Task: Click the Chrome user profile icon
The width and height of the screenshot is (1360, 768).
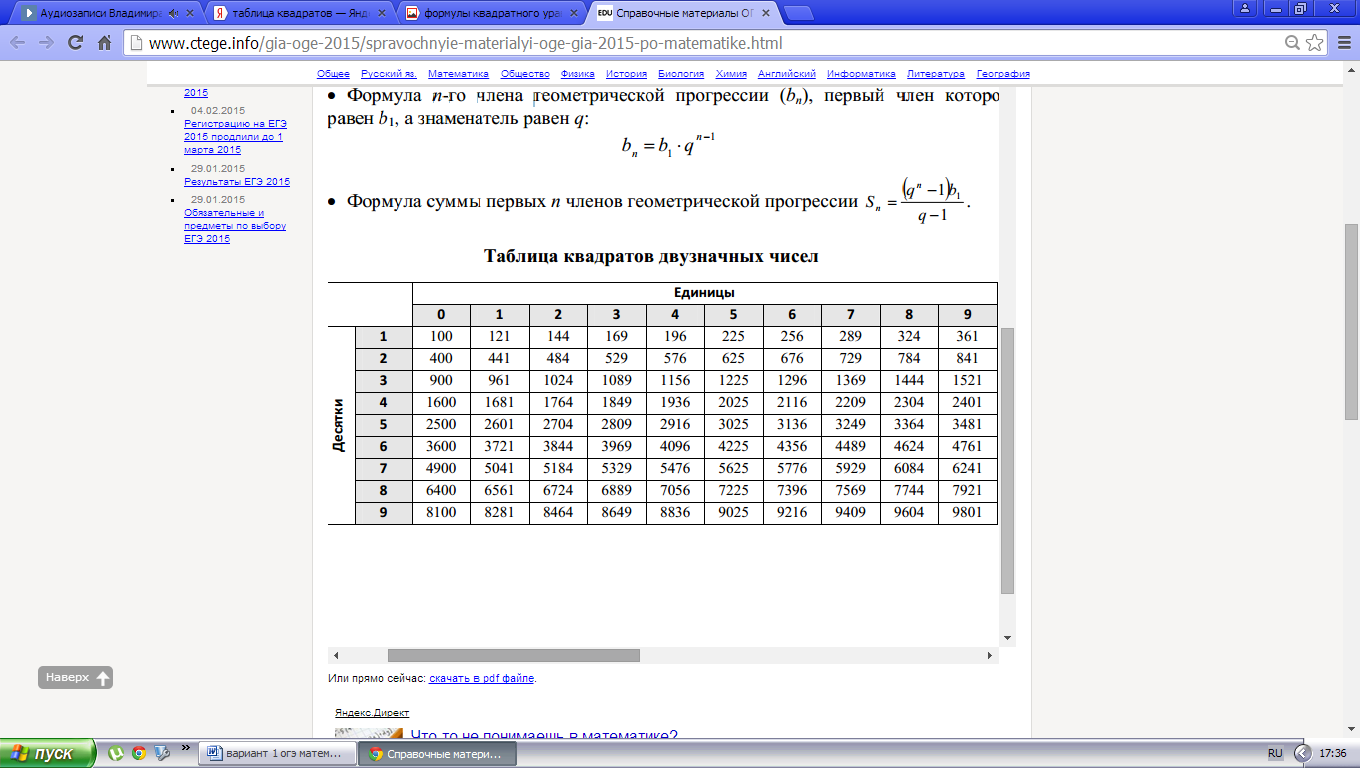Action: pos(1245,8)
